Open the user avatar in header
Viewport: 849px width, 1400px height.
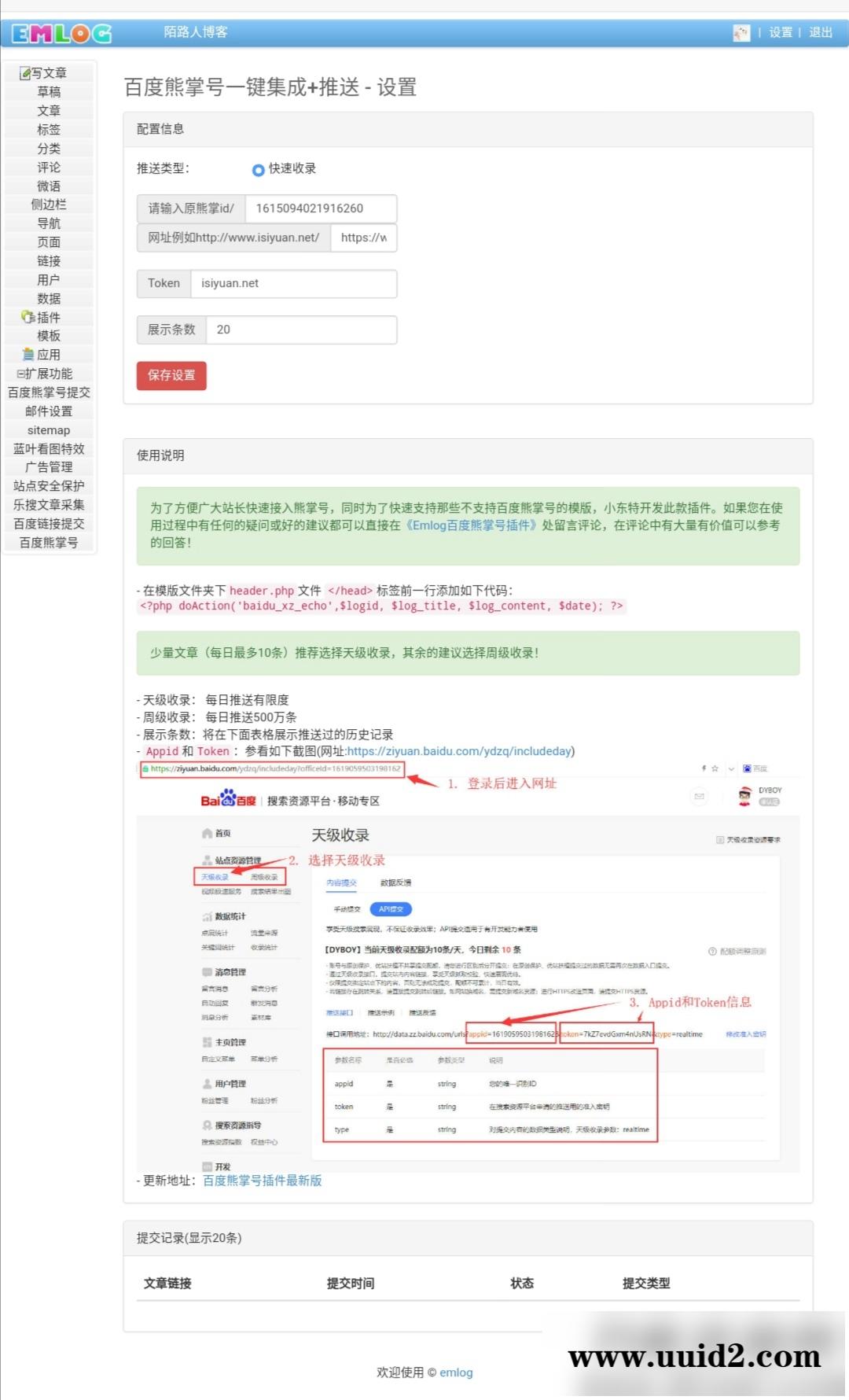point(741,32)
